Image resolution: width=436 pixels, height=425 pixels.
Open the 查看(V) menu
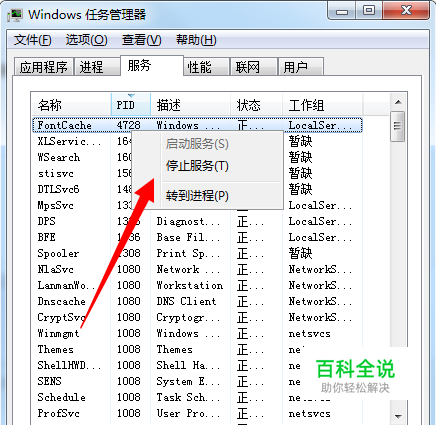coord(141,40)
